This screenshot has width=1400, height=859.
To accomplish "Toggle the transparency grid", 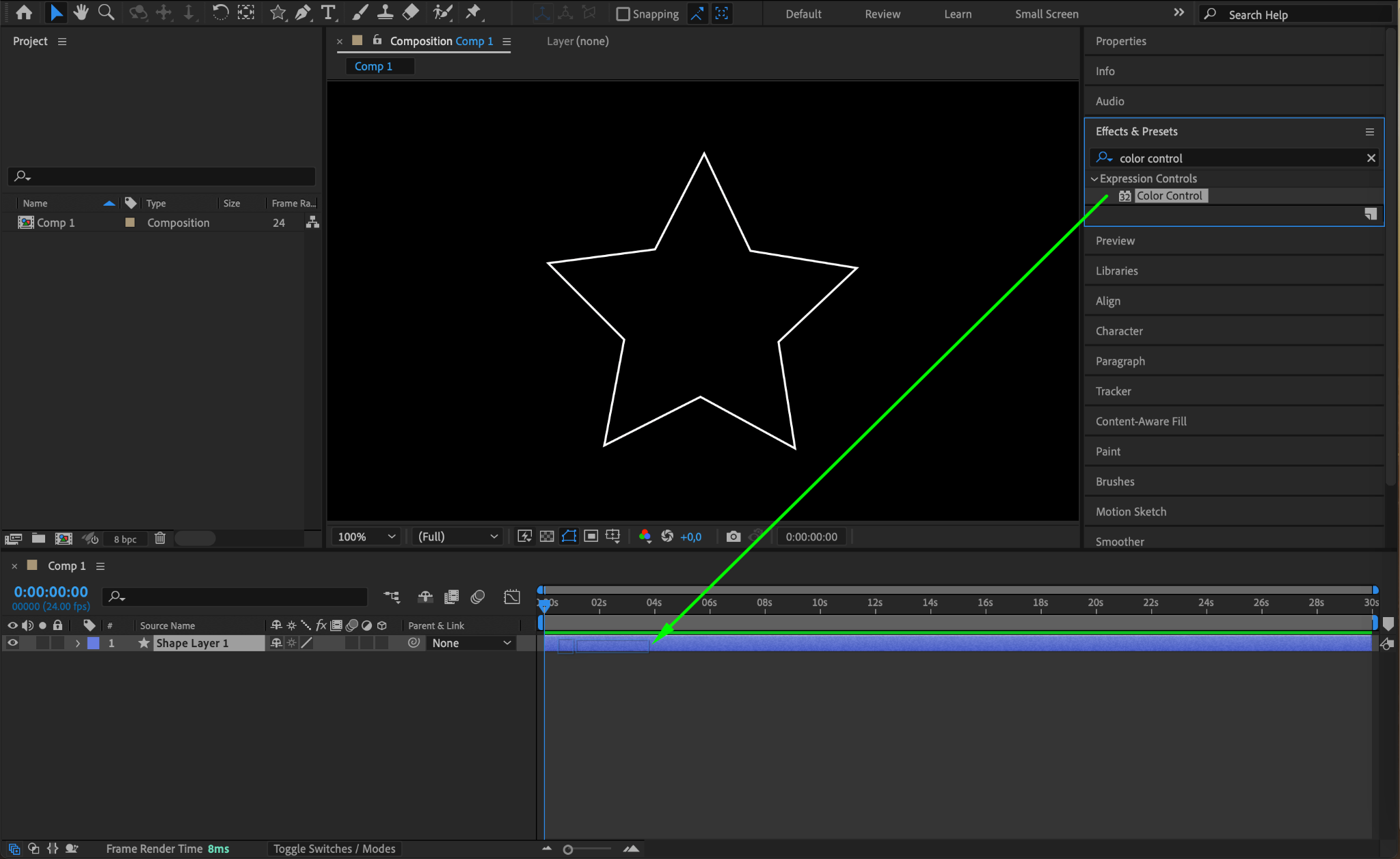I will [547, 536].
